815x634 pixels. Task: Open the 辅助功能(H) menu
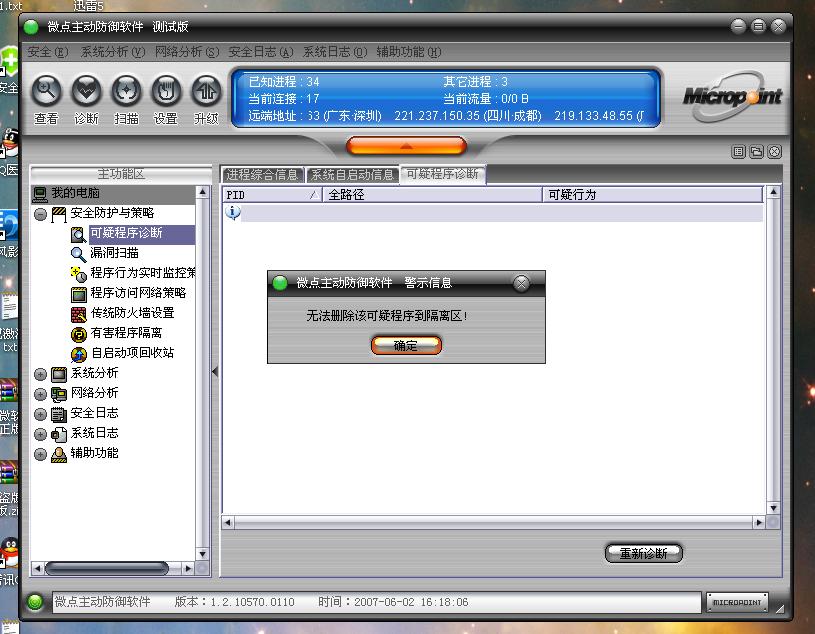point(409,52)
